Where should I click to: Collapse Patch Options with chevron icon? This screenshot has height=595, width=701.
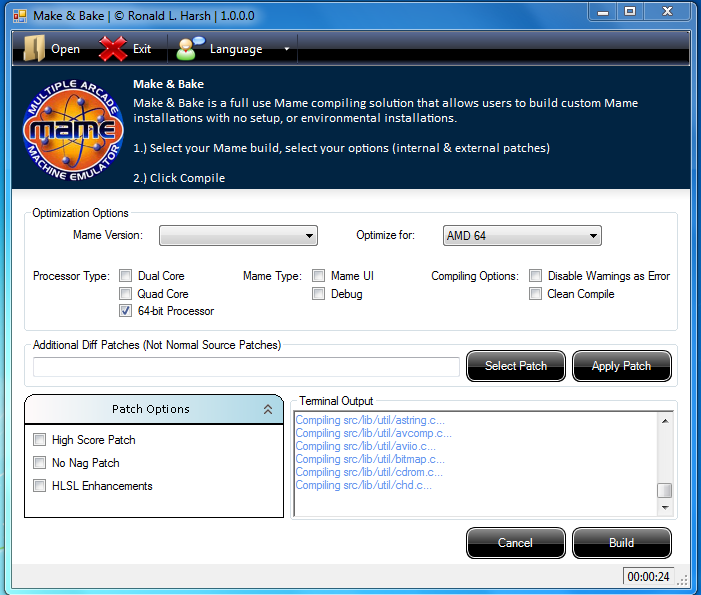coord(268,409)
